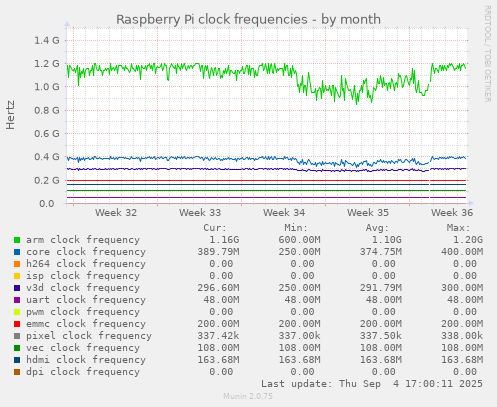The width and height of the screenshot is (497, 407).
Task: Select the 'dpi clock frequency' legend label
Action: coord(83,372)
